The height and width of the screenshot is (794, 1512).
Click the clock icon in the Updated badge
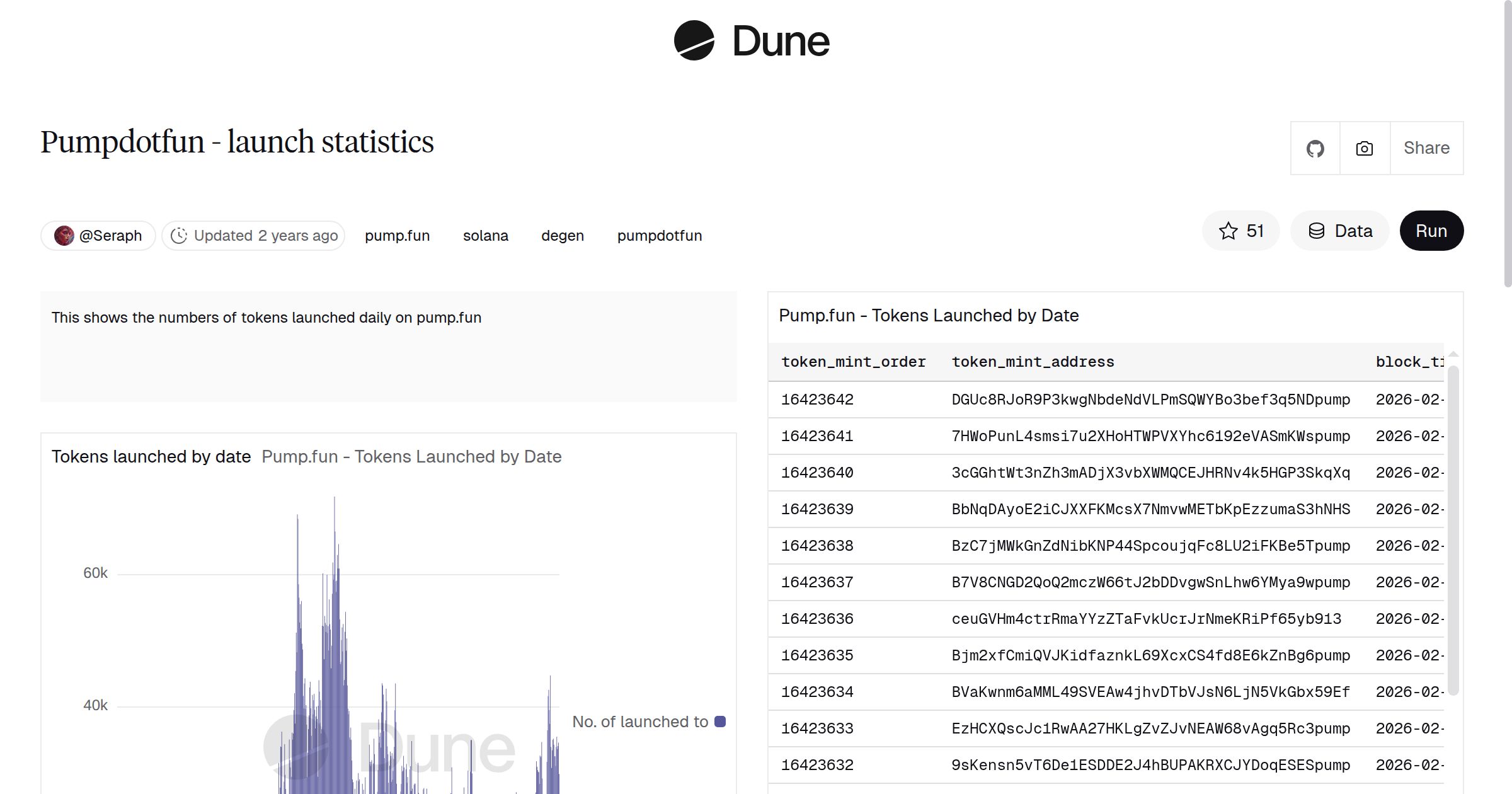(180, 235)
